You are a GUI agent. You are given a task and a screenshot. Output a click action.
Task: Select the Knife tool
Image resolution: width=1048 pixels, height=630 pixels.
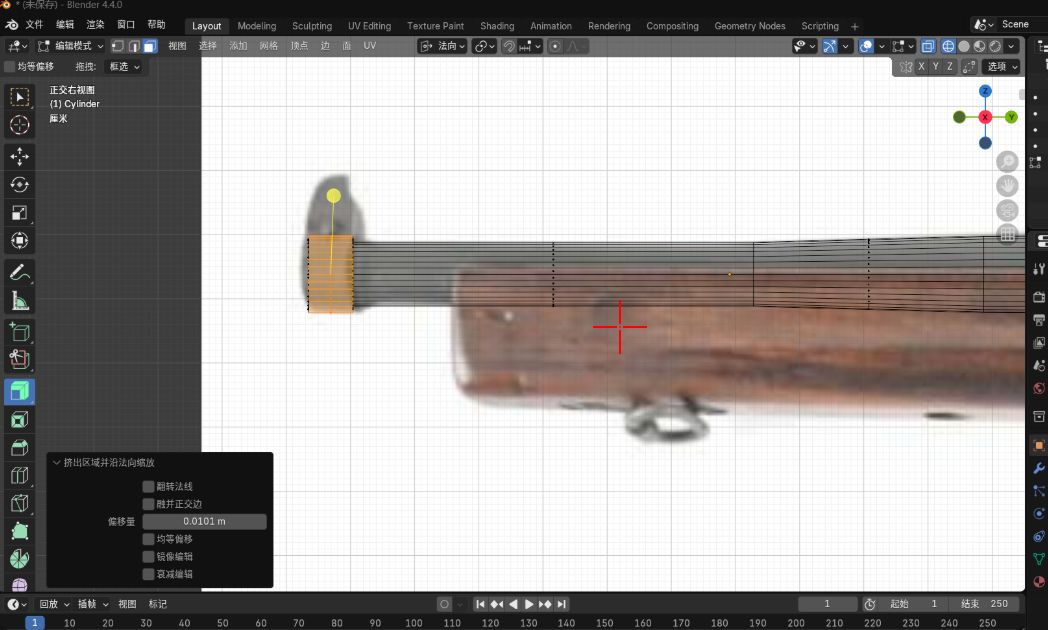[19, 504]
